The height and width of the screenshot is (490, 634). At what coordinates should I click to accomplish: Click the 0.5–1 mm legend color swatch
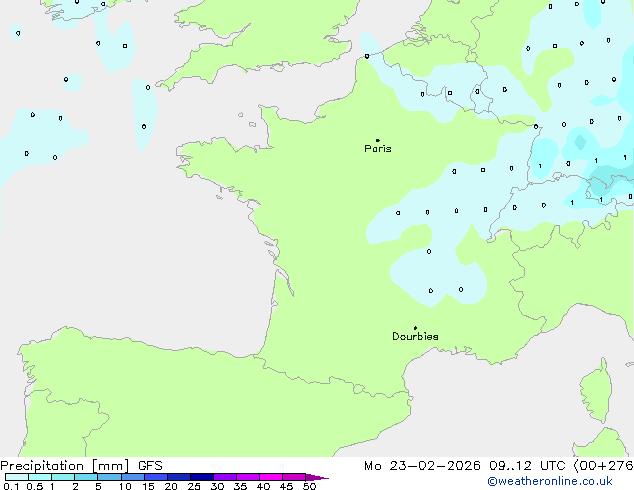[x=40, y=477]
